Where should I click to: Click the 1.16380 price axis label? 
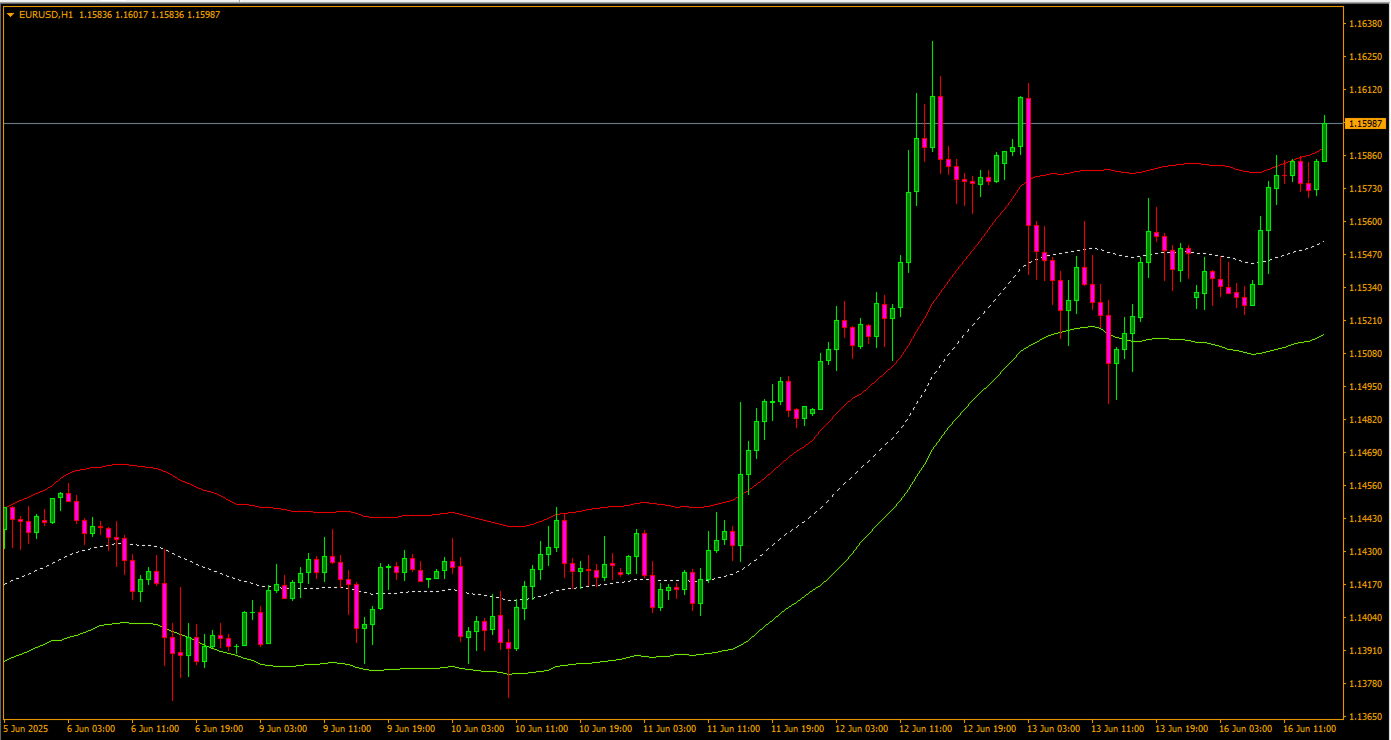click(1365, 23)
